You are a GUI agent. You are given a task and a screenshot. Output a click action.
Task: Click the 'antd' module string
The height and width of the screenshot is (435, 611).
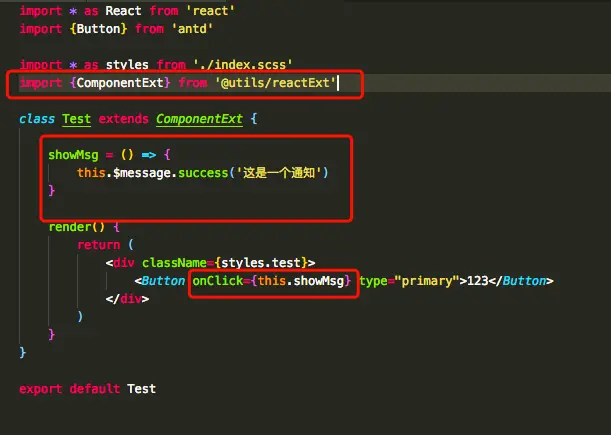coord(192,28)
